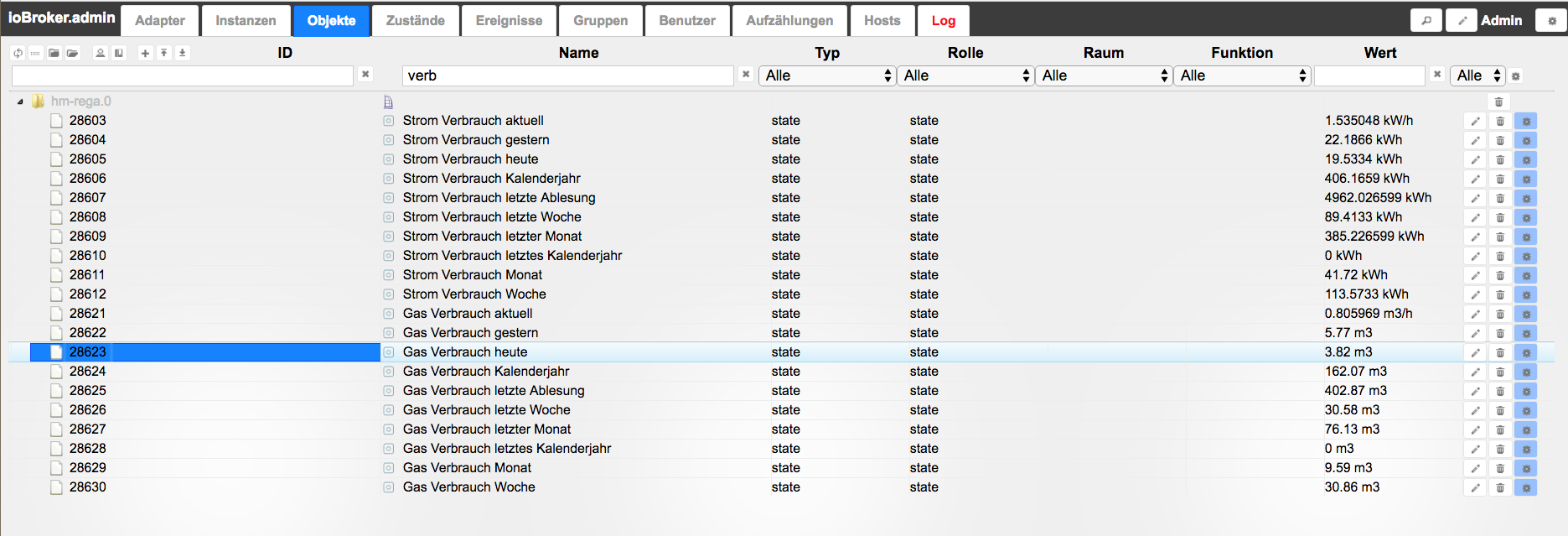Open the Zustände tab
The image size is (1568, 536).
click(416, 20)
